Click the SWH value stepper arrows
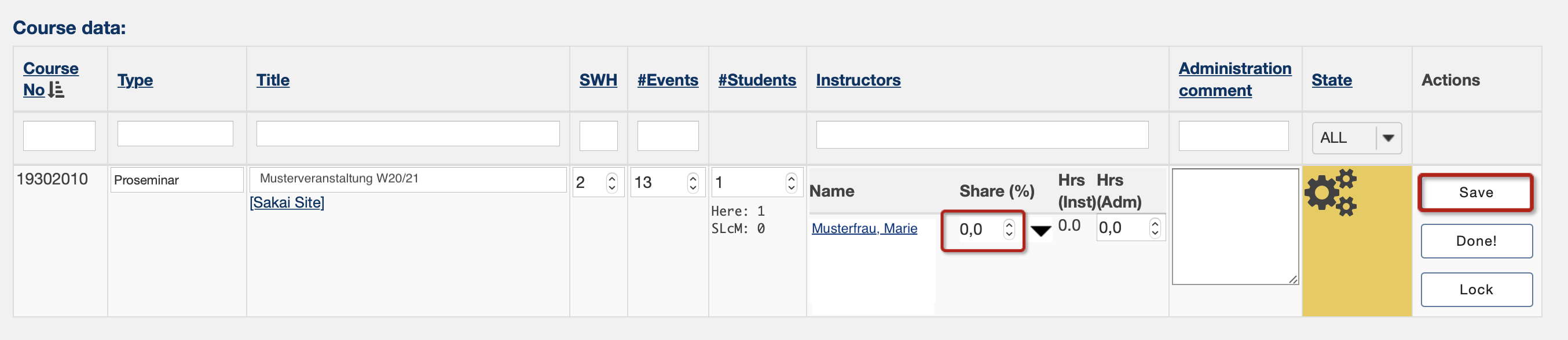1568x340 pixels. pyautogui.click(x=611, y=183)
